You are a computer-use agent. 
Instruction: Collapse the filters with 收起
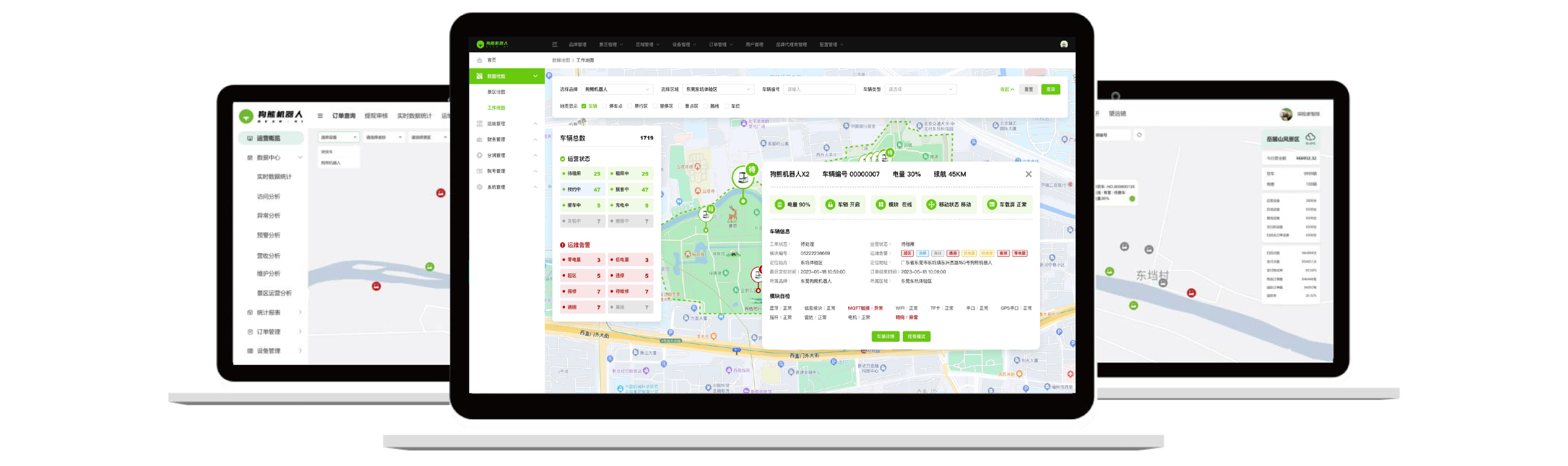pyautogui.click(x=1007, y=89)
